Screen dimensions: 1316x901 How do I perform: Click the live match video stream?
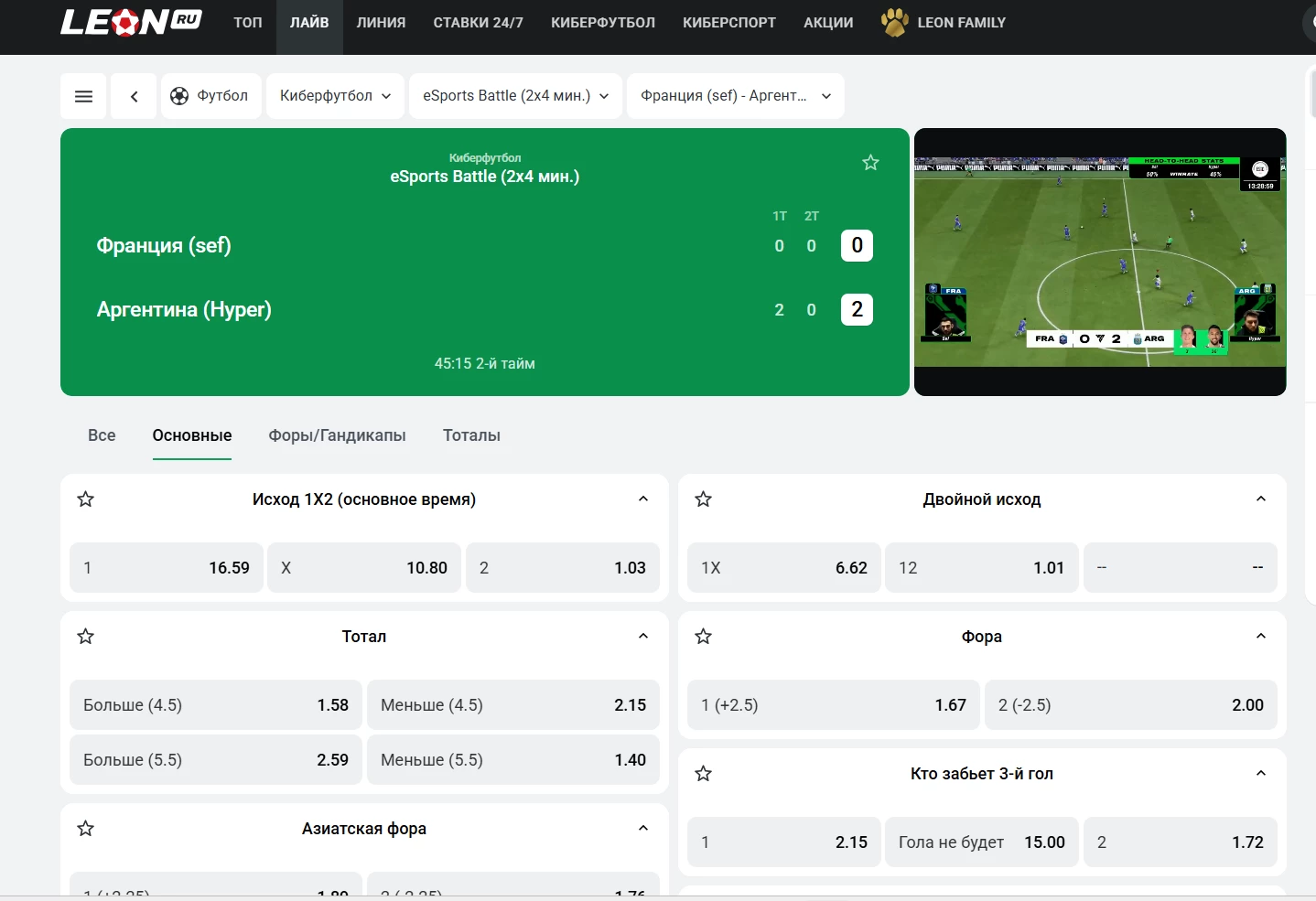coord(1100,262)
